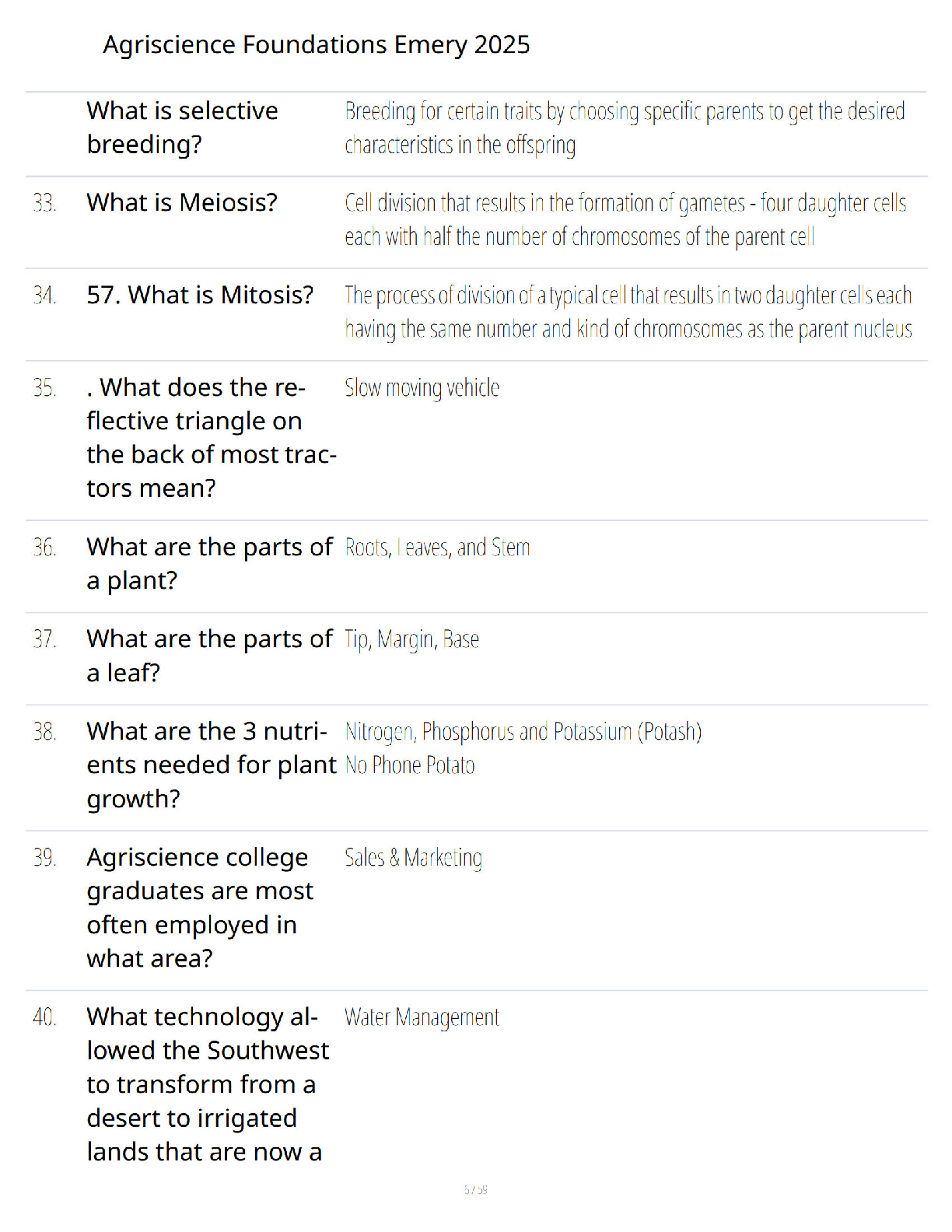The width and height of the screenshot is (952, 1232).
Task: Select row number 34
Action: point(44,296)
